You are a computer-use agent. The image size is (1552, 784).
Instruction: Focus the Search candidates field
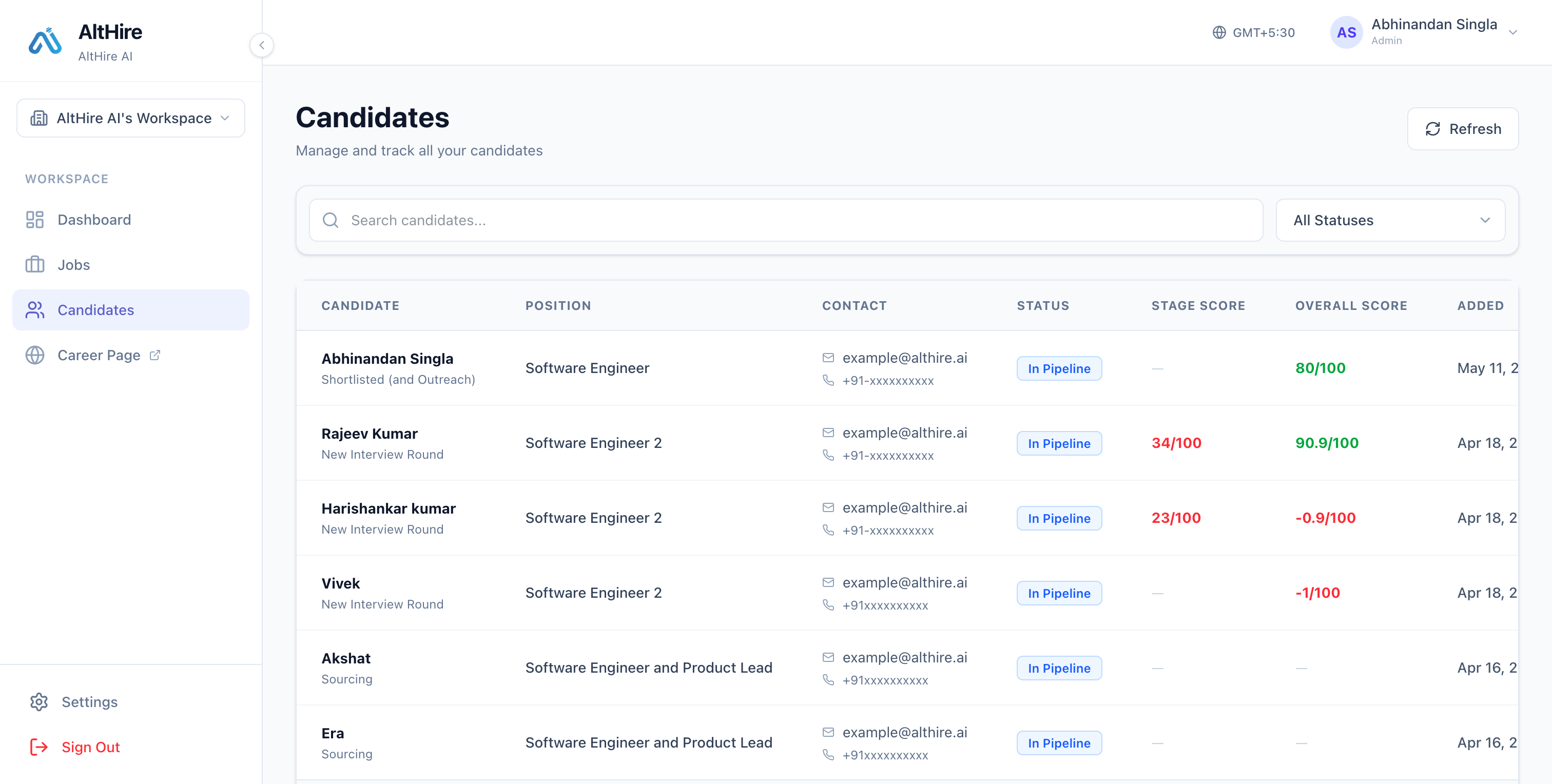tap(786, 221)
